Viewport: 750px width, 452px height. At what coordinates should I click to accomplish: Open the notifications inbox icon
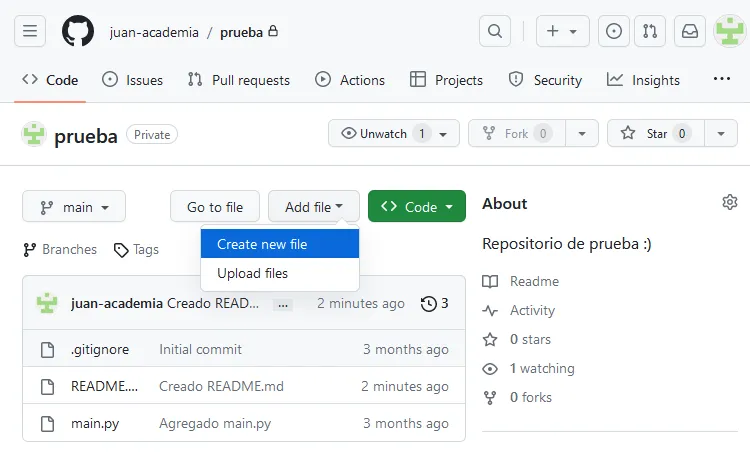tap(690, 32)
